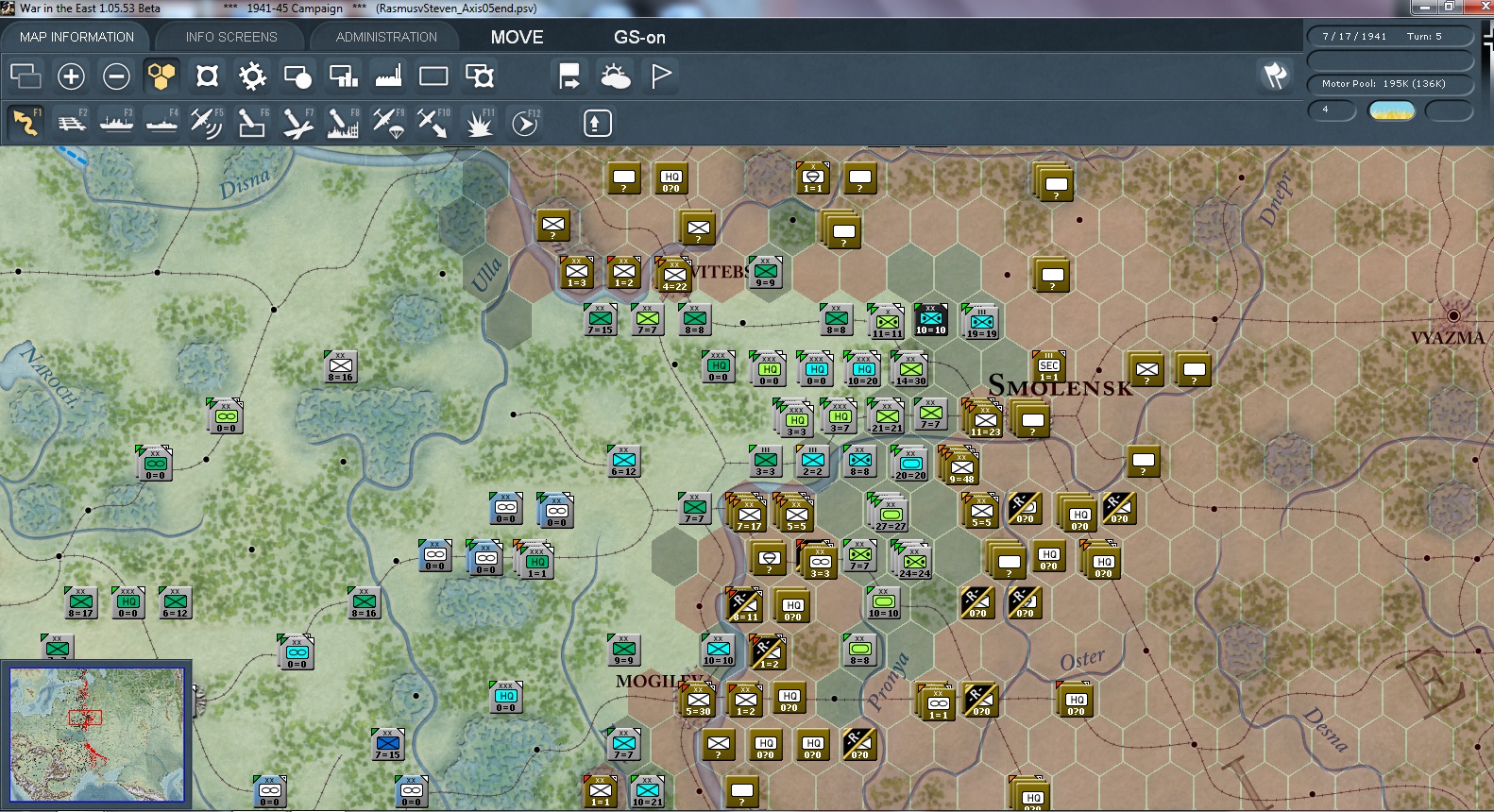
Task: Open the MAP INFORMATION tab
Action: [x=76, y=37]
